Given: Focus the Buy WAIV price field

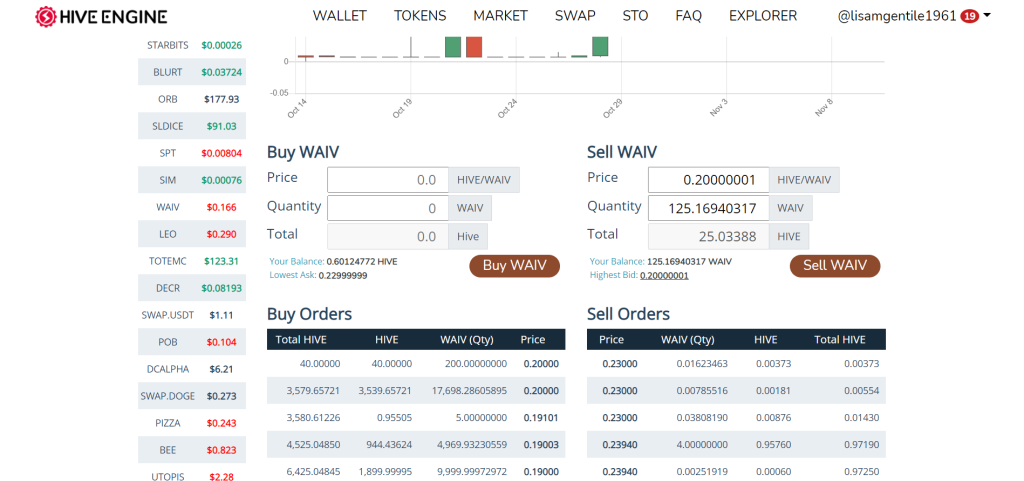Looking at the screenshot, I should click(x=387, y=180).
